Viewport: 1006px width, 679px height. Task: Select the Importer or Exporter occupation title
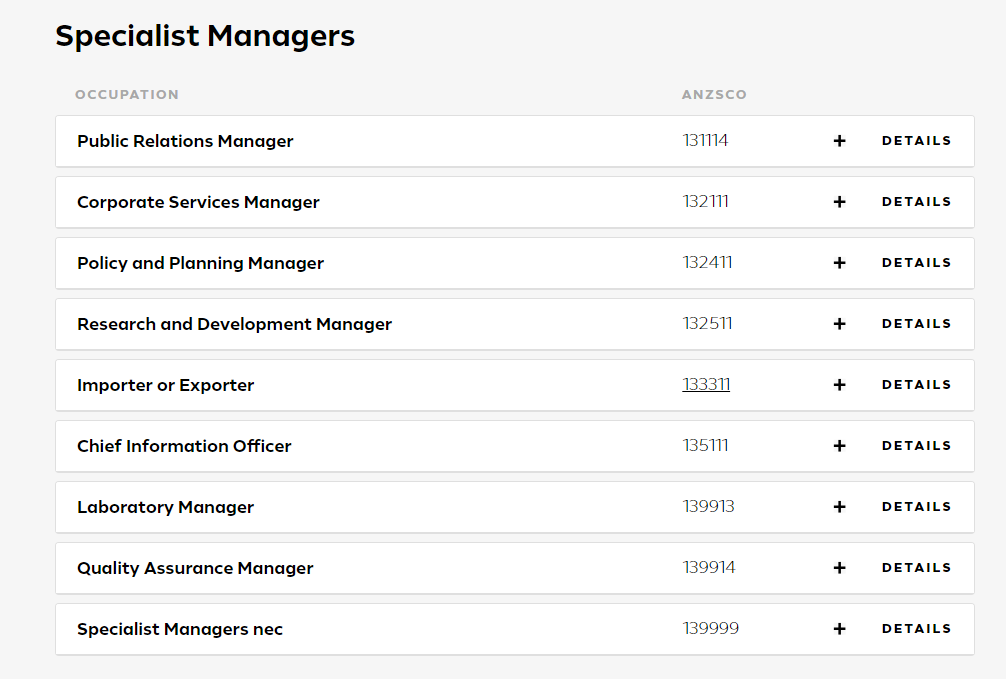(x=165, y=385)
